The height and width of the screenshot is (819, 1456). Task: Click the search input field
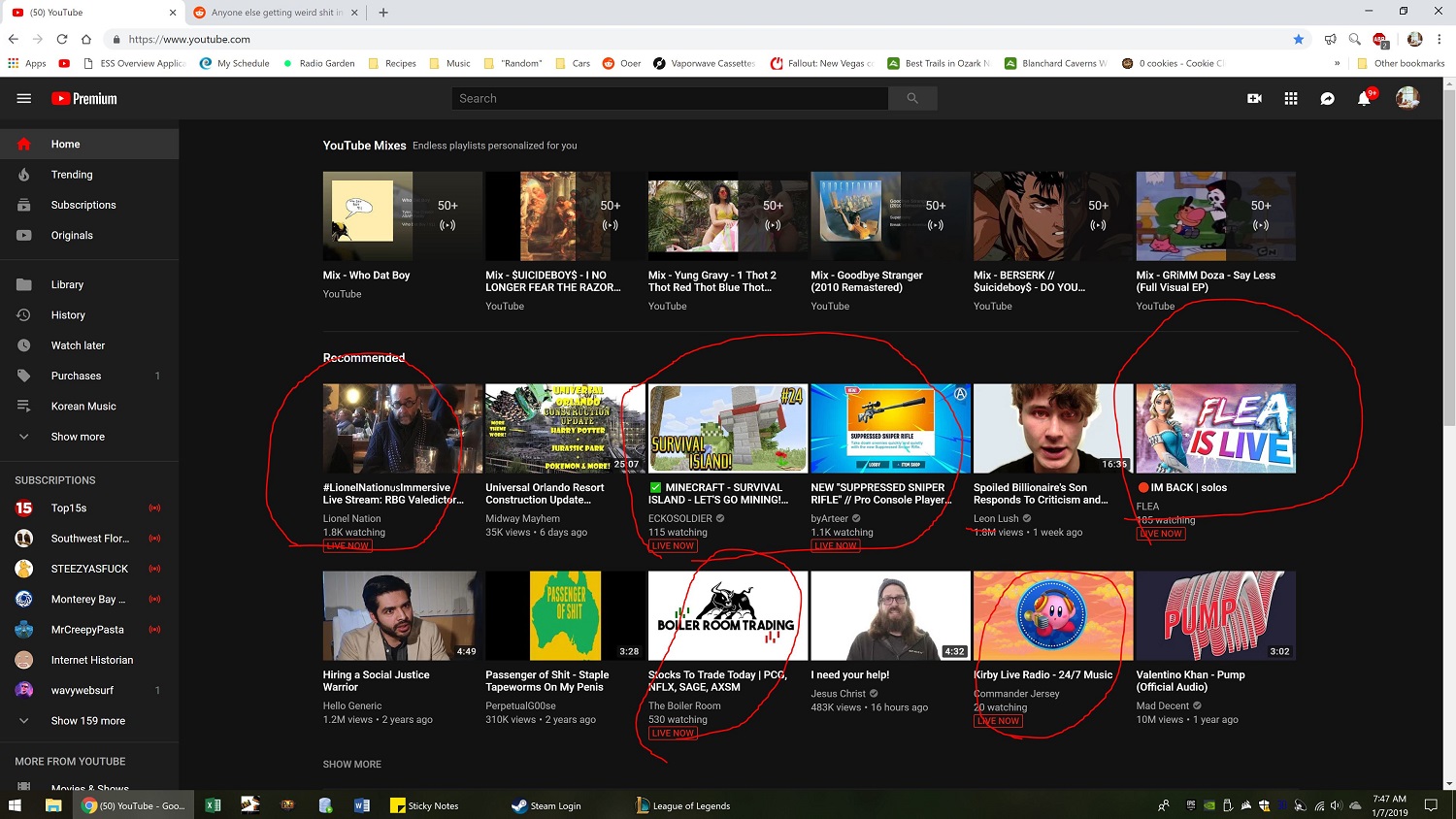(670, 98)
